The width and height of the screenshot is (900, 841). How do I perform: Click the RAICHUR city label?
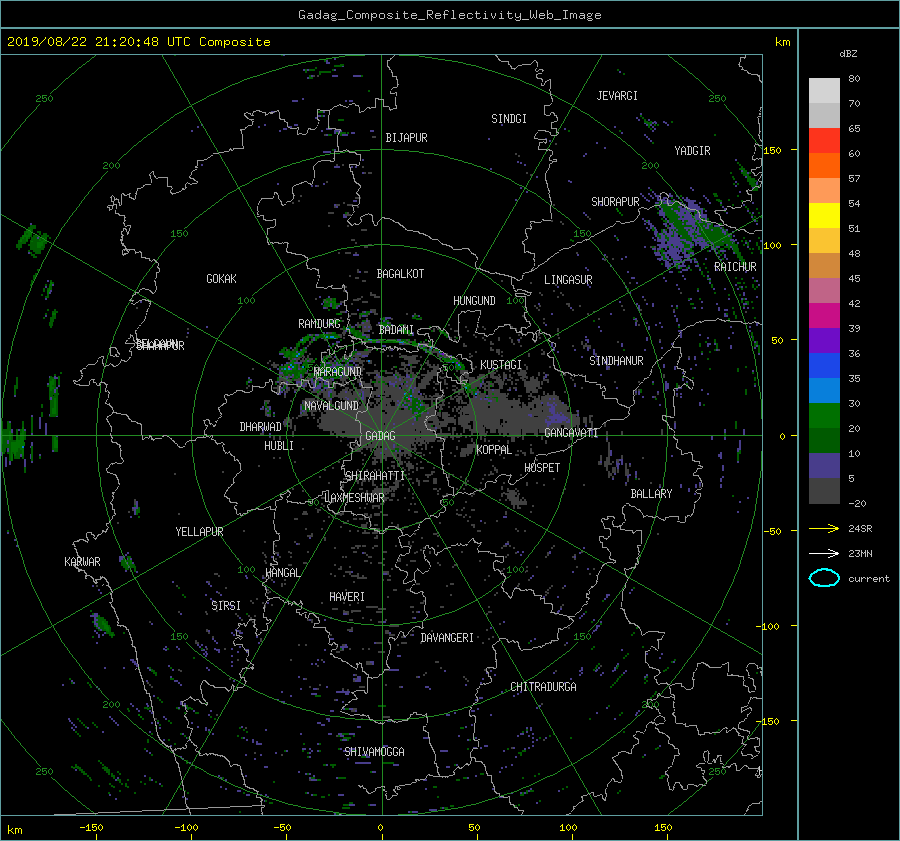pyautogui.click(x=735, y=267)
